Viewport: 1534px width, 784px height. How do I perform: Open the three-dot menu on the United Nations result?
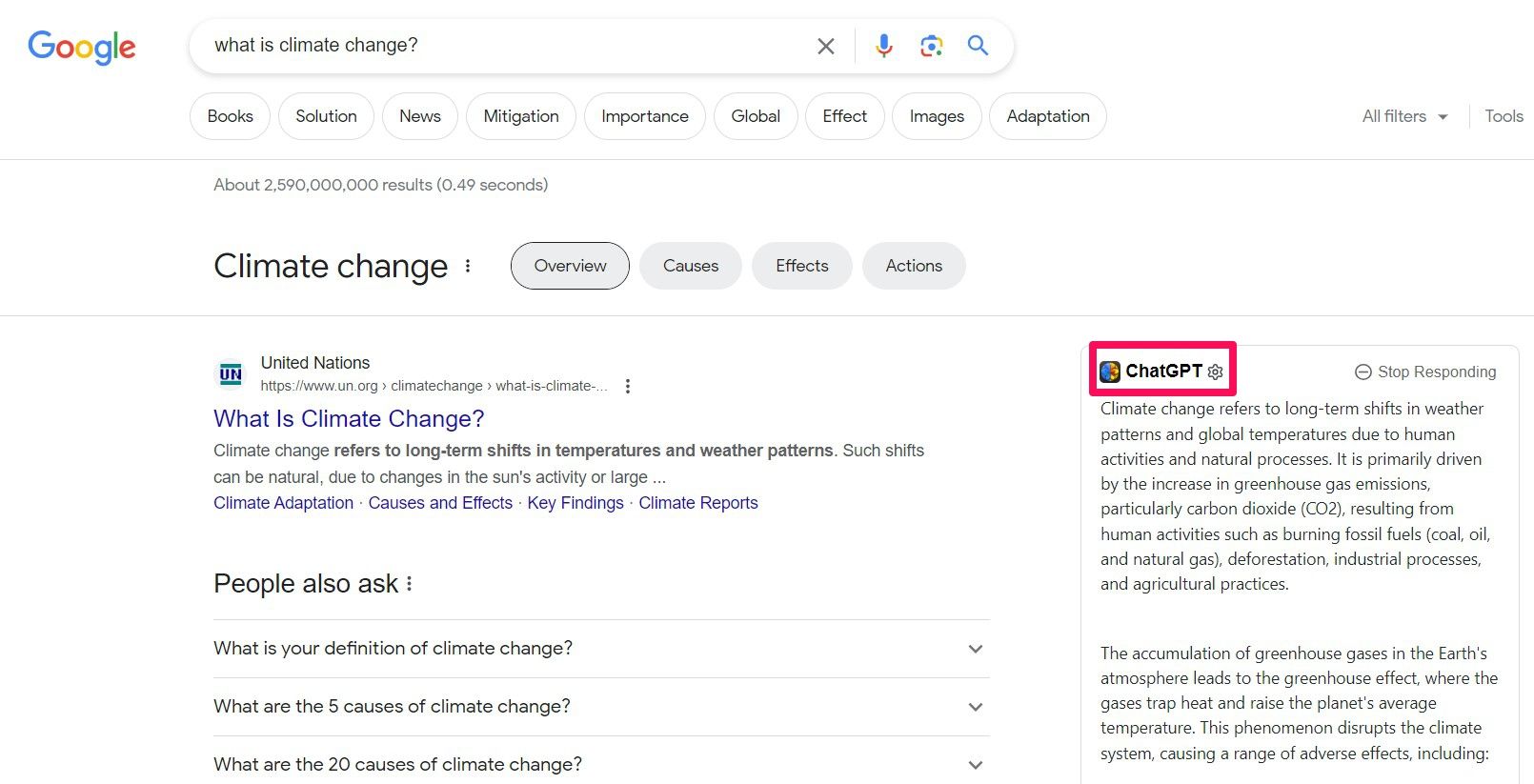tap(628, 386)
